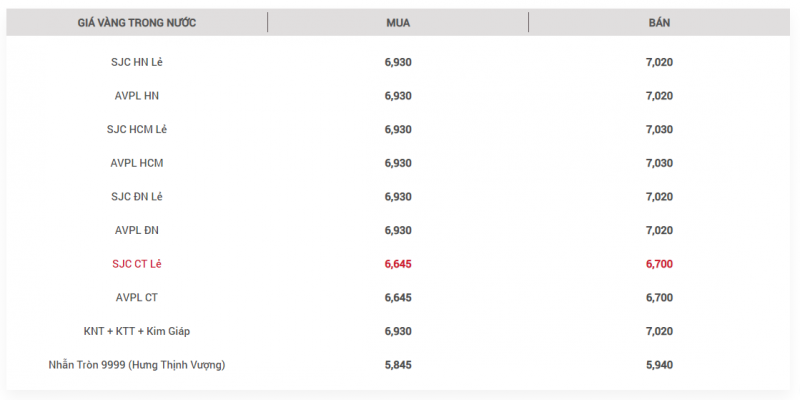800x400 pixels.
Task: Open the SJC HN Lẻ row label
Action: point(136,62)
